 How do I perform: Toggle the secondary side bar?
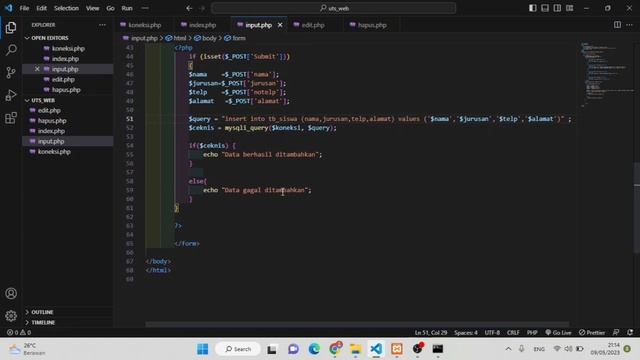(x=557, y=8)
